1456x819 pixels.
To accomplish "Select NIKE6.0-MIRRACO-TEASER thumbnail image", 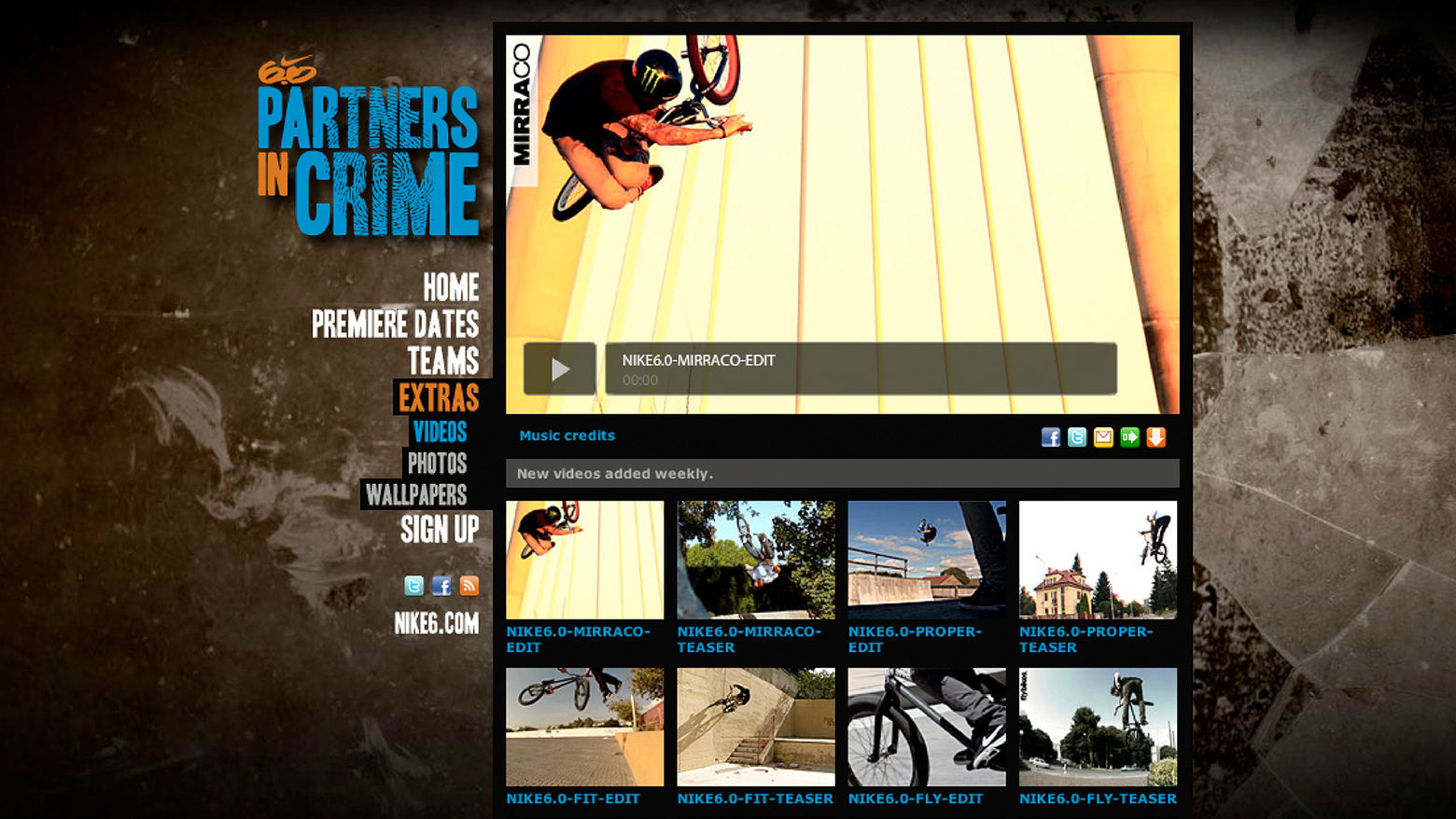I will coord(756,560).
